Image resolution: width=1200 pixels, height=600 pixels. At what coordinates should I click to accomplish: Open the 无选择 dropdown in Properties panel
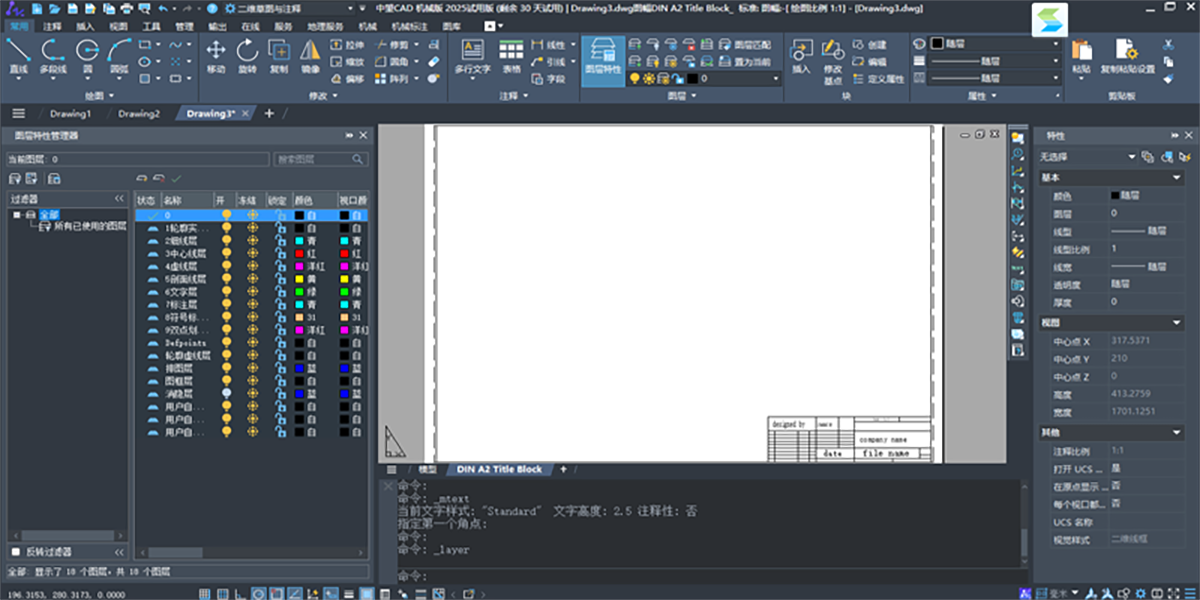[1132, 157]
